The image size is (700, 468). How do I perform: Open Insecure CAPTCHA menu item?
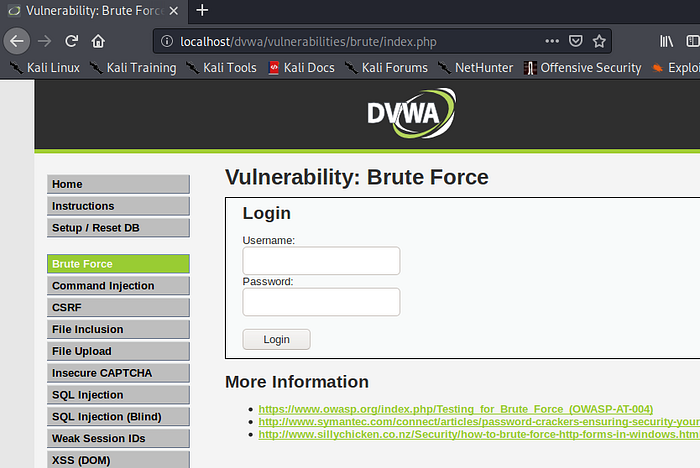pos(118,373)
